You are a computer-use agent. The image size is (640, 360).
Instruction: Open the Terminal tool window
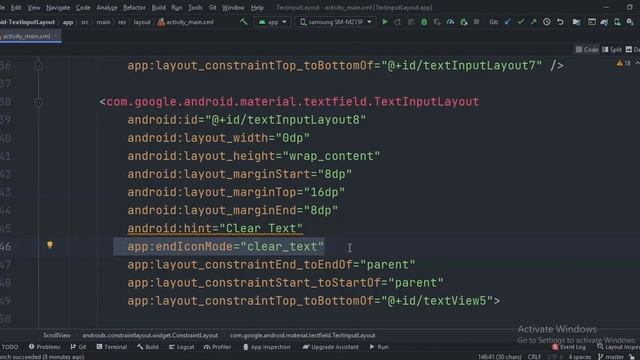click(x=112, y=347)
